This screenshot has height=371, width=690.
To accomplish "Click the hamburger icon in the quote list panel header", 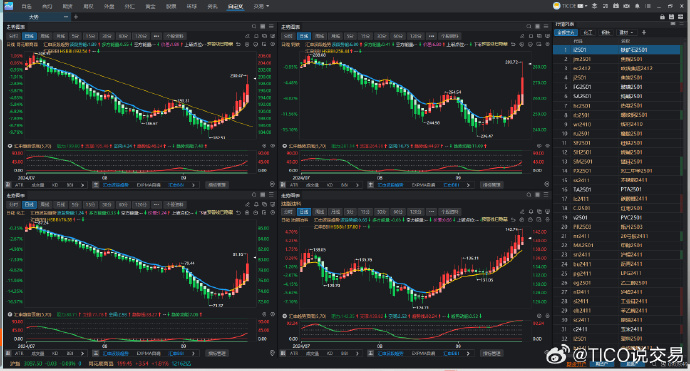I will (x=681, y=24).
